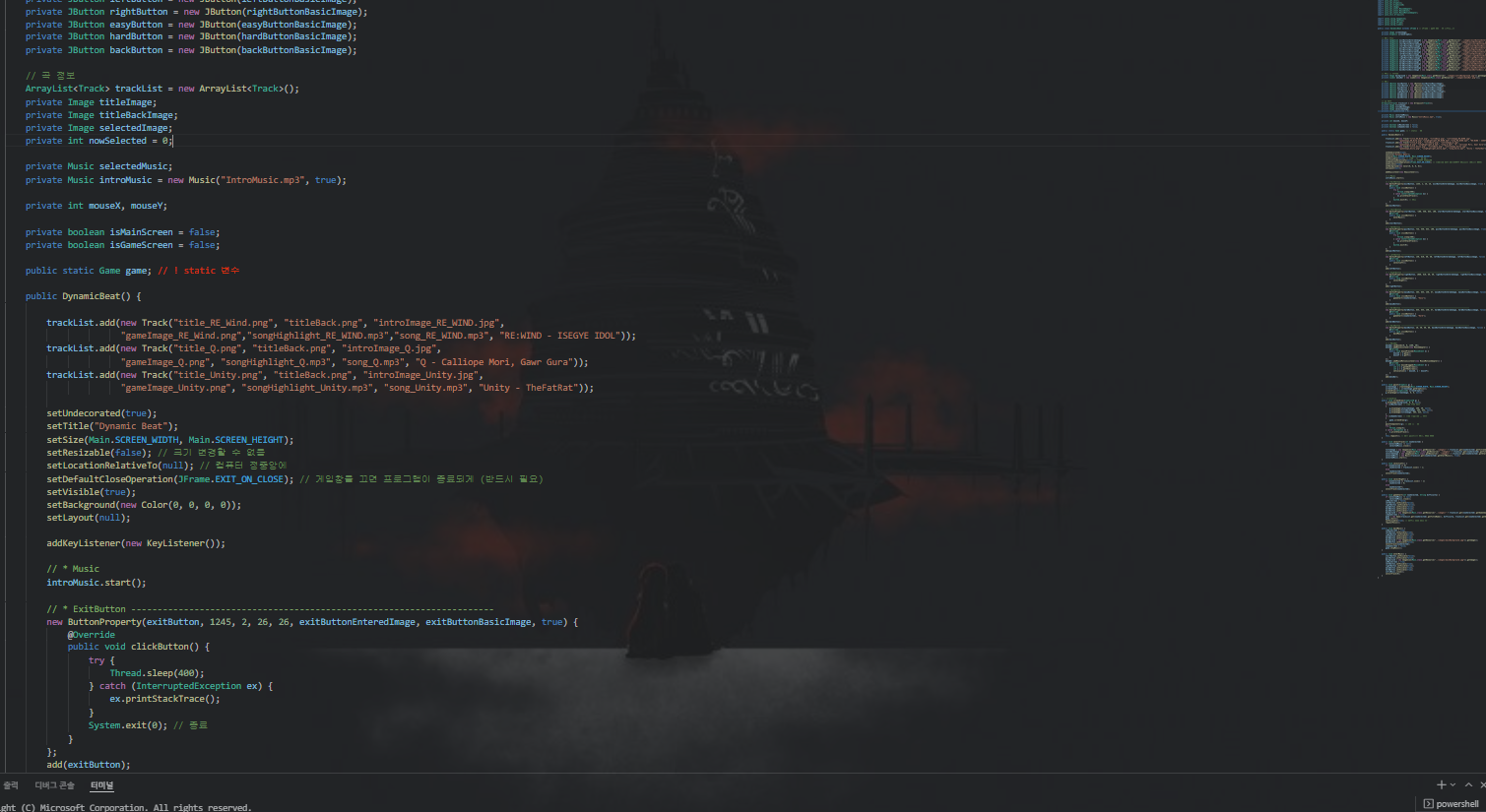Click the line 'public static Game game;'
The width and height of the screenshot is (1486, 812).
point(89,271)
